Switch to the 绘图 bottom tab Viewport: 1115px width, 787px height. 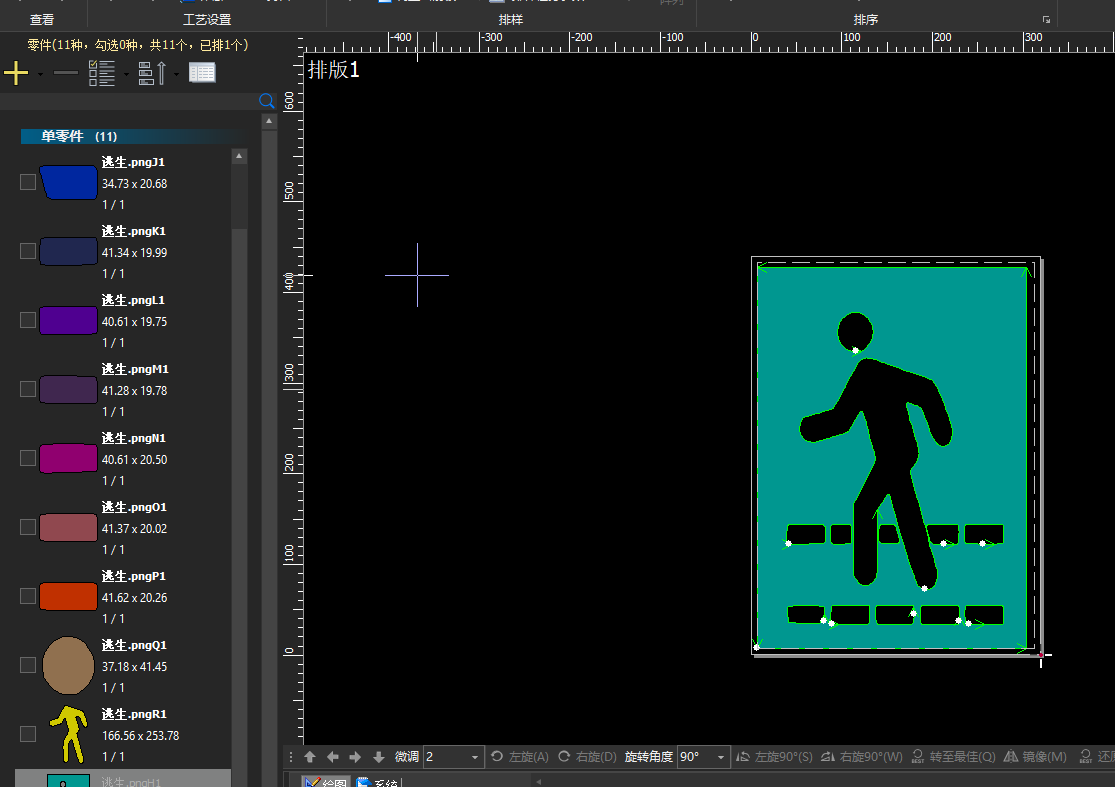click(326, 781)
